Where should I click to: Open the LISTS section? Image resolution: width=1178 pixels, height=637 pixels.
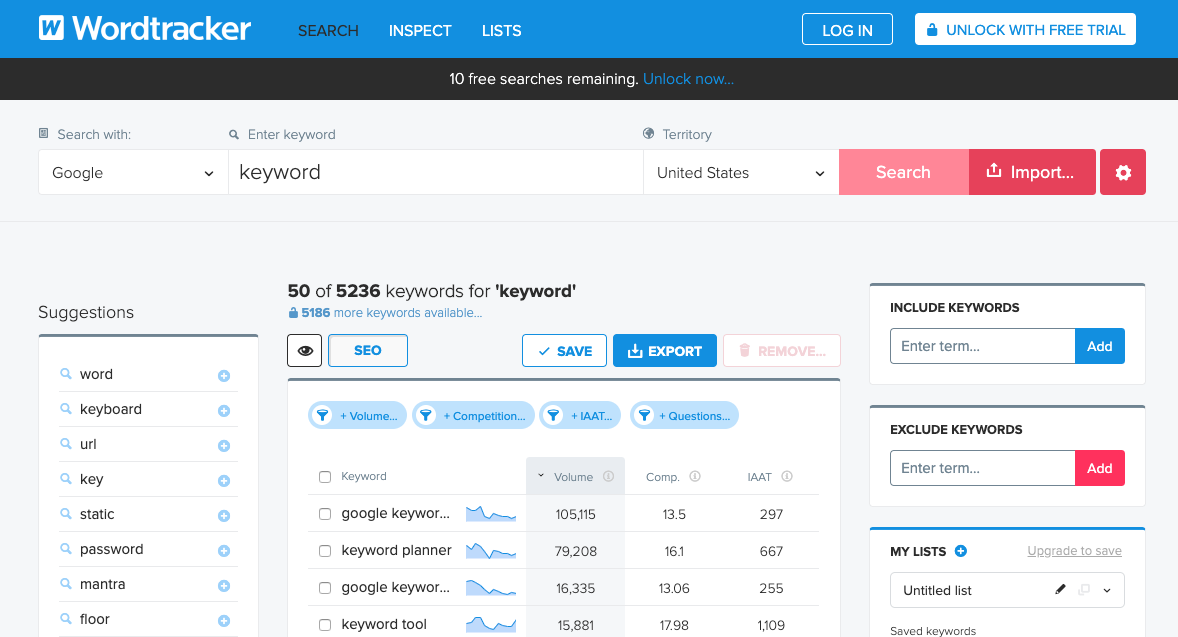501,31
